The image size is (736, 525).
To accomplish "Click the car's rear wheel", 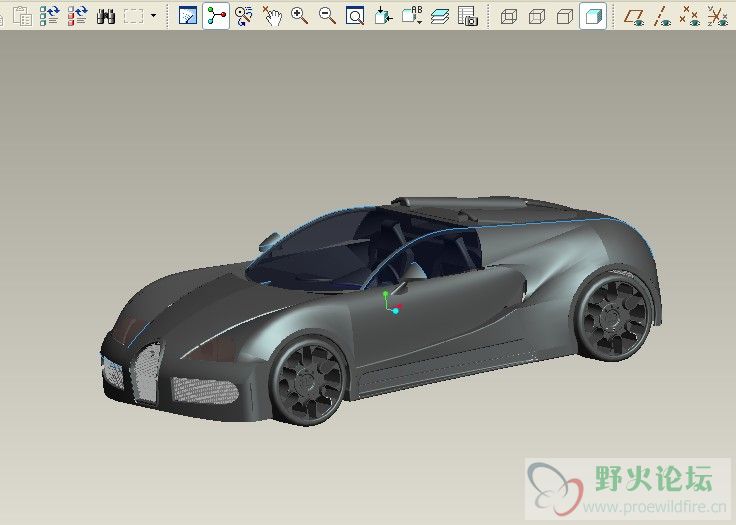I will [613, 316].
